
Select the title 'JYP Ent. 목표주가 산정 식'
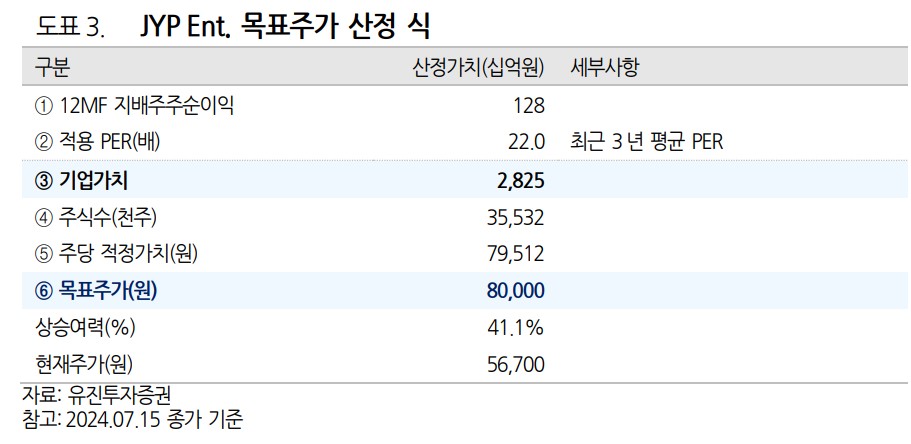click(285, 26)
